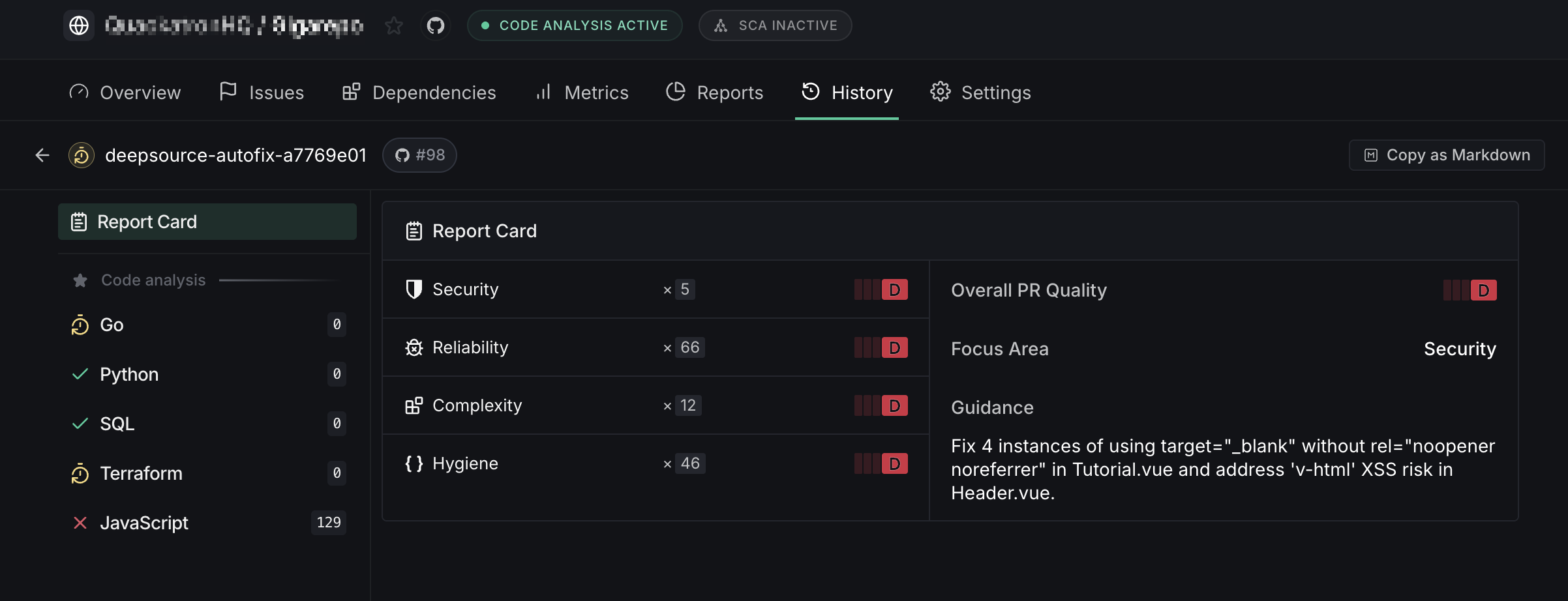Open pull request #98 link

click(419, 155)
